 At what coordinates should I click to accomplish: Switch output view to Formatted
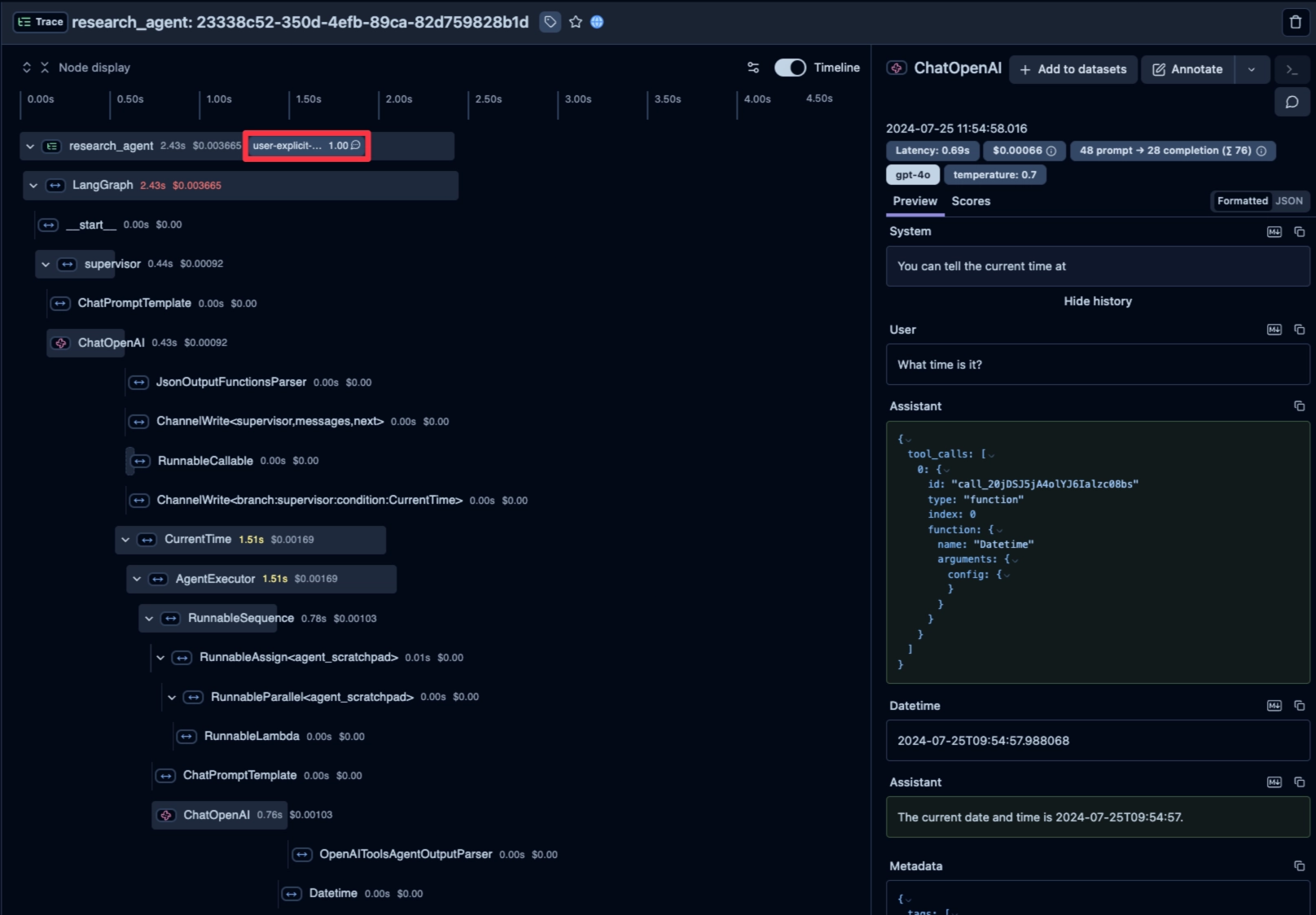[x=1243, y=201]
